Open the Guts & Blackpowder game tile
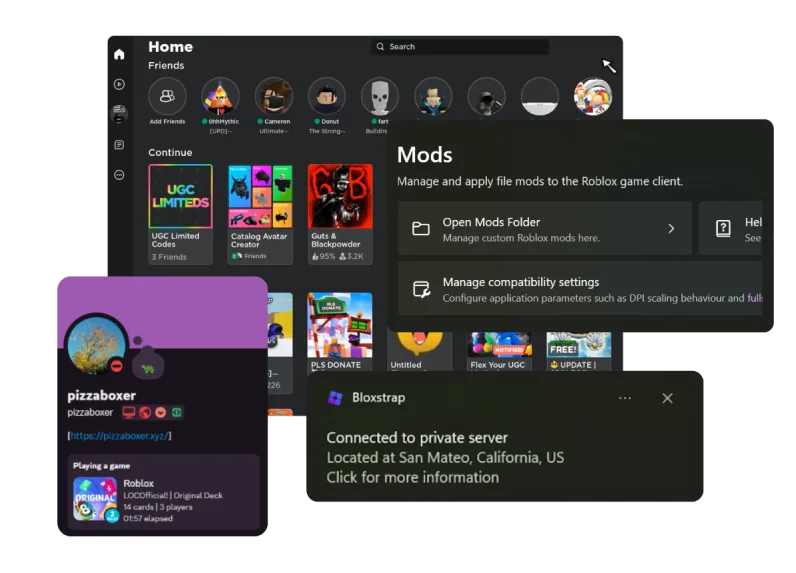 coord(340,214)
